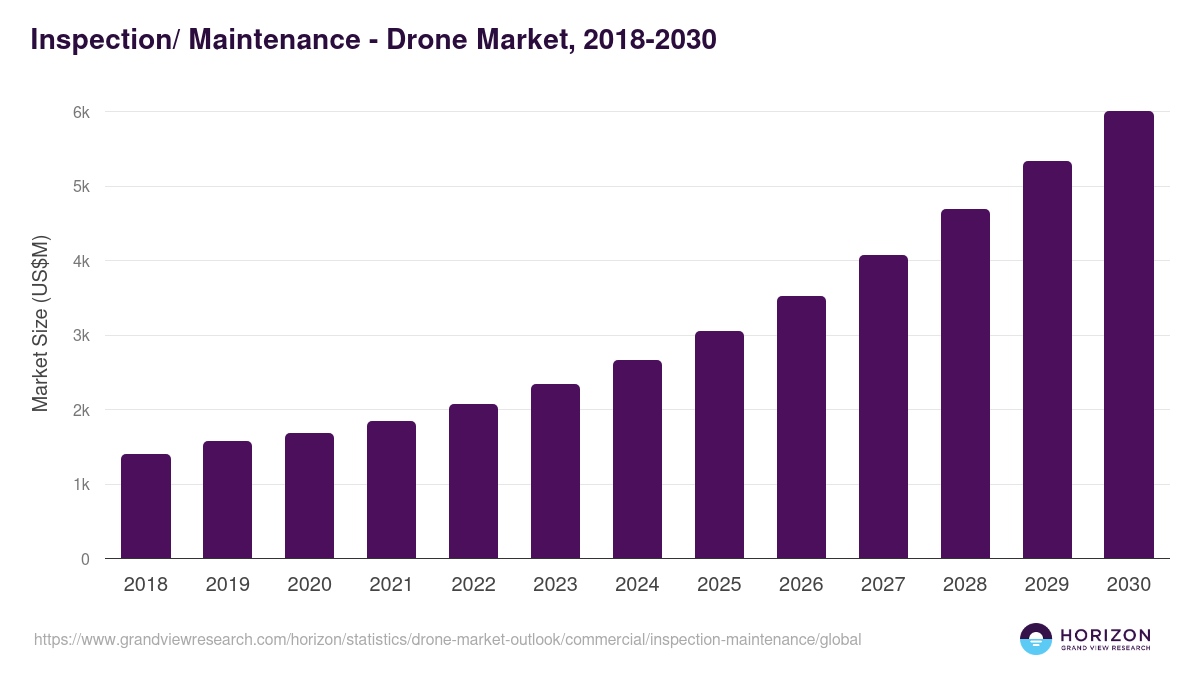This screenshot has height=675, width=1200.
Task: Click the Horizon logo icon
Action: (x=1036, y=639)
